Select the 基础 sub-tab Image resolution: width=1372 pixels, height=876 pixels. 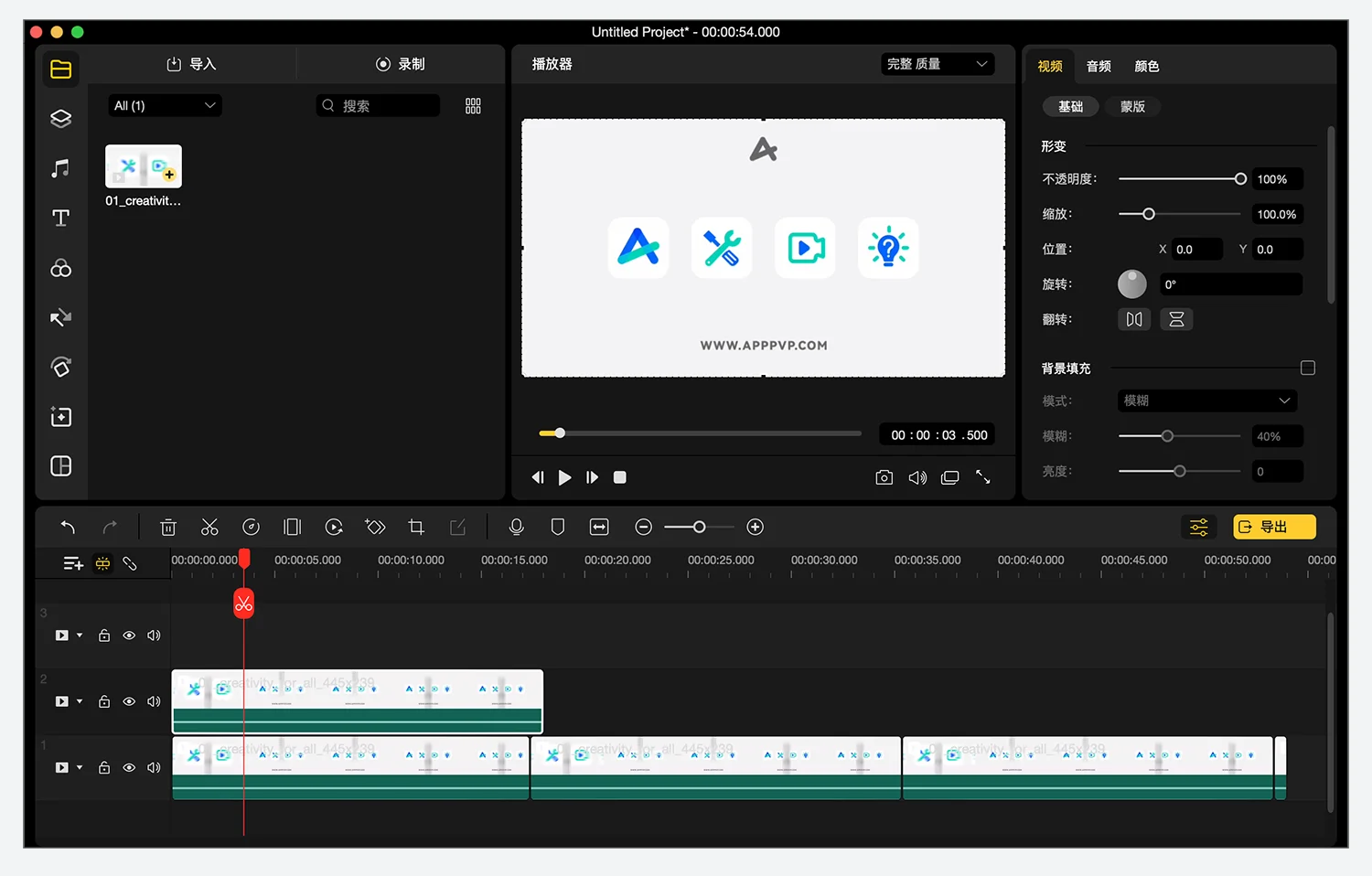1070,107
